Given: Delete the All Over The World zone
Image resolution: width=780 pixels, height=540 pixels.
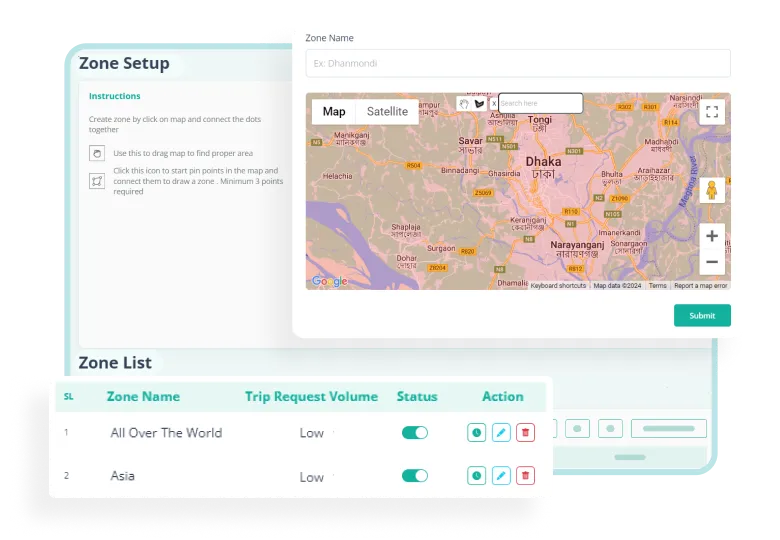Looking at the screenshot, I should tap(525, 433).
